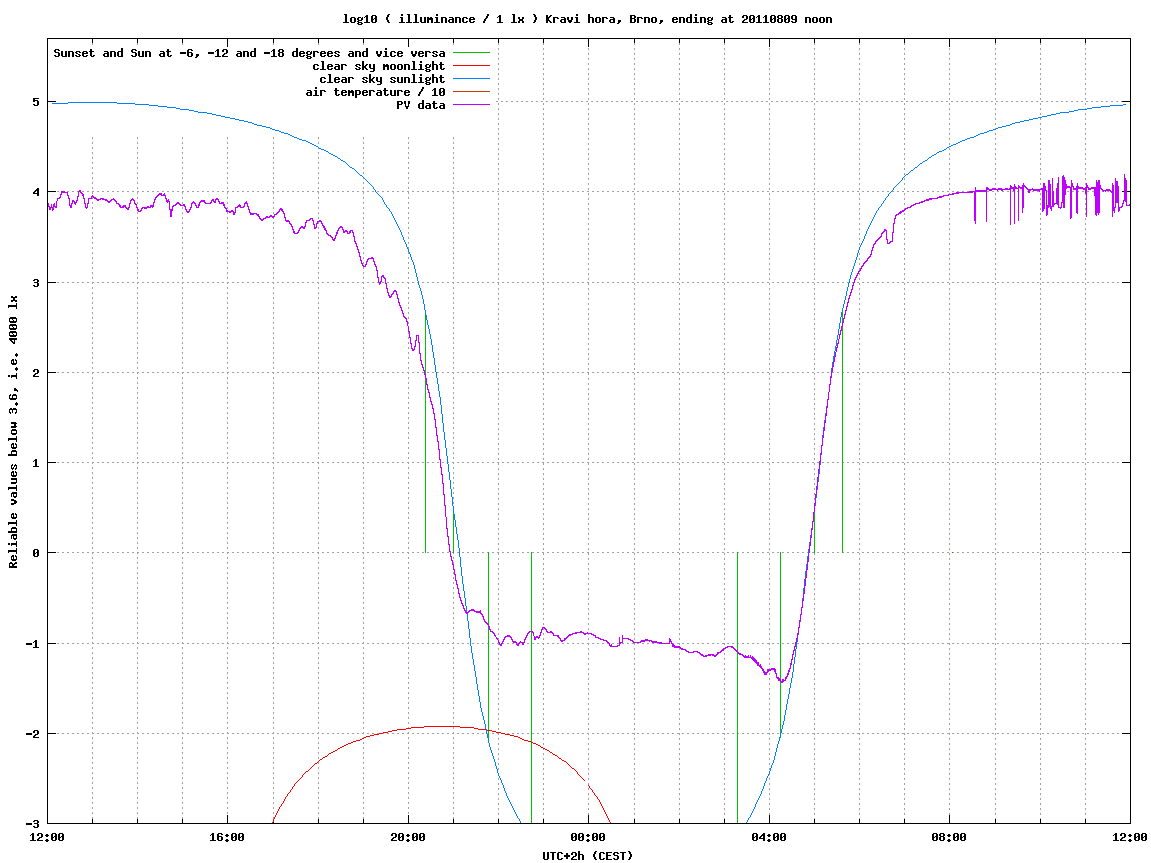The height and width of the screenshot is (863, 1151).
Task: Click the 'Sunset and Sun at -6, -12 and -18 degrees' legend label
Action: point(249,53)
